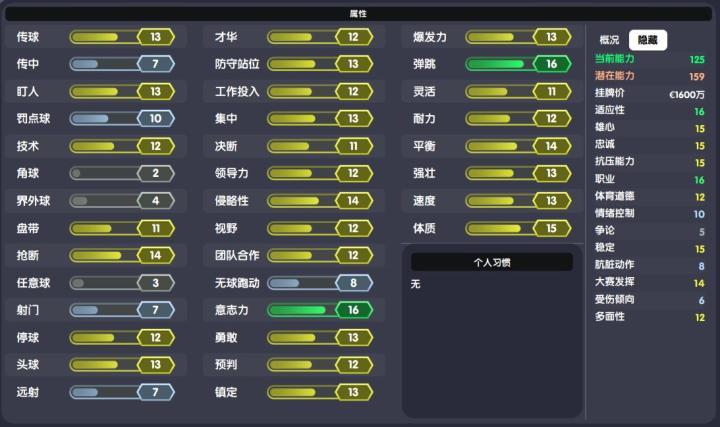720x427 pixels.
Task: Select the 传中 hexagon value badge
Action: coord(155,64)
